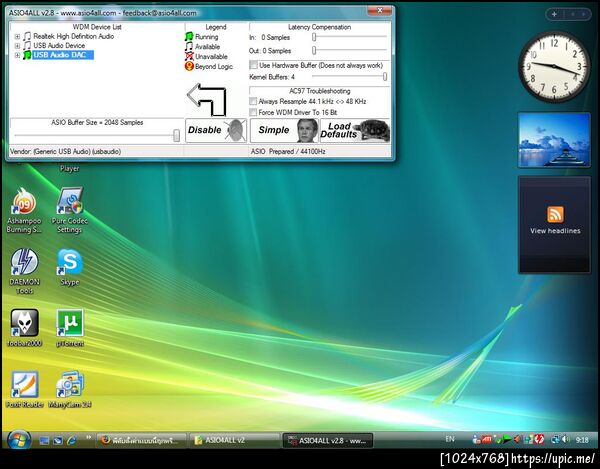Select Realtek High Definition Audio device
The height and width of the screenshot is (469, 600).
click(73, 36)
